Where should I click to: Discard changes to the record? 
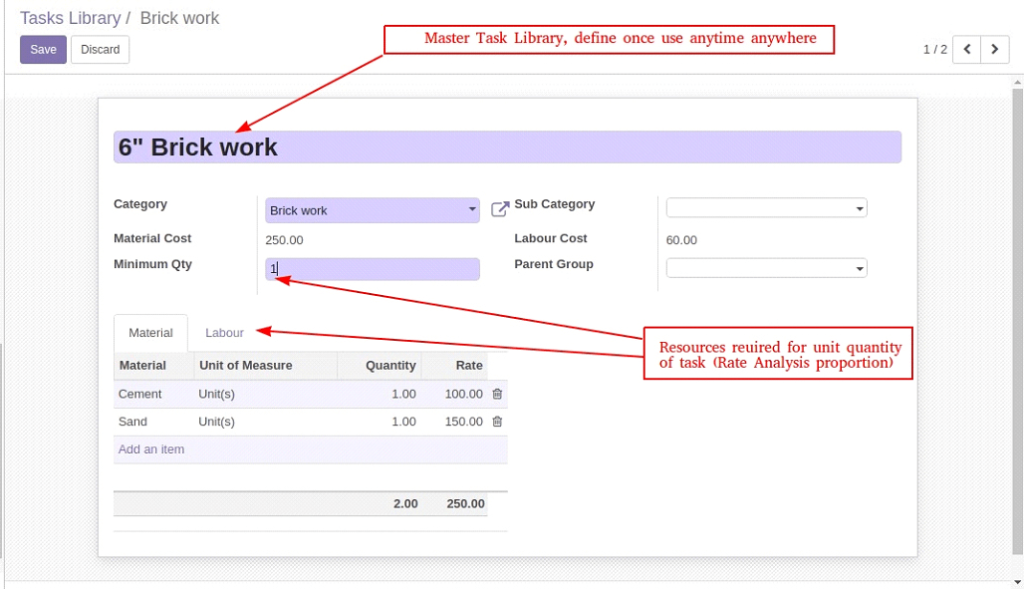99,49
